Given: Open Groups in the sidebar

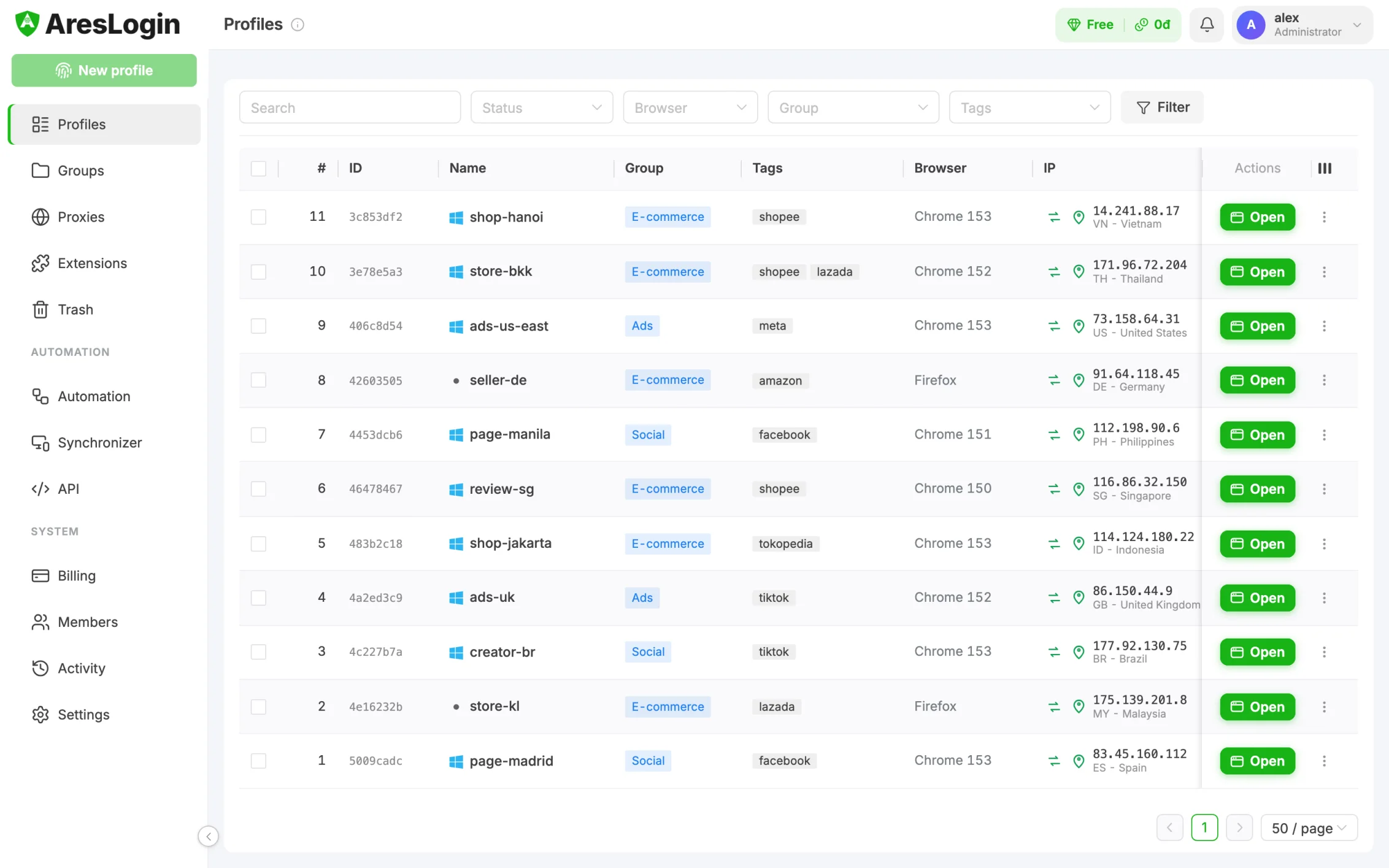Looking at the screenshot, I should [x=104, y=171].
